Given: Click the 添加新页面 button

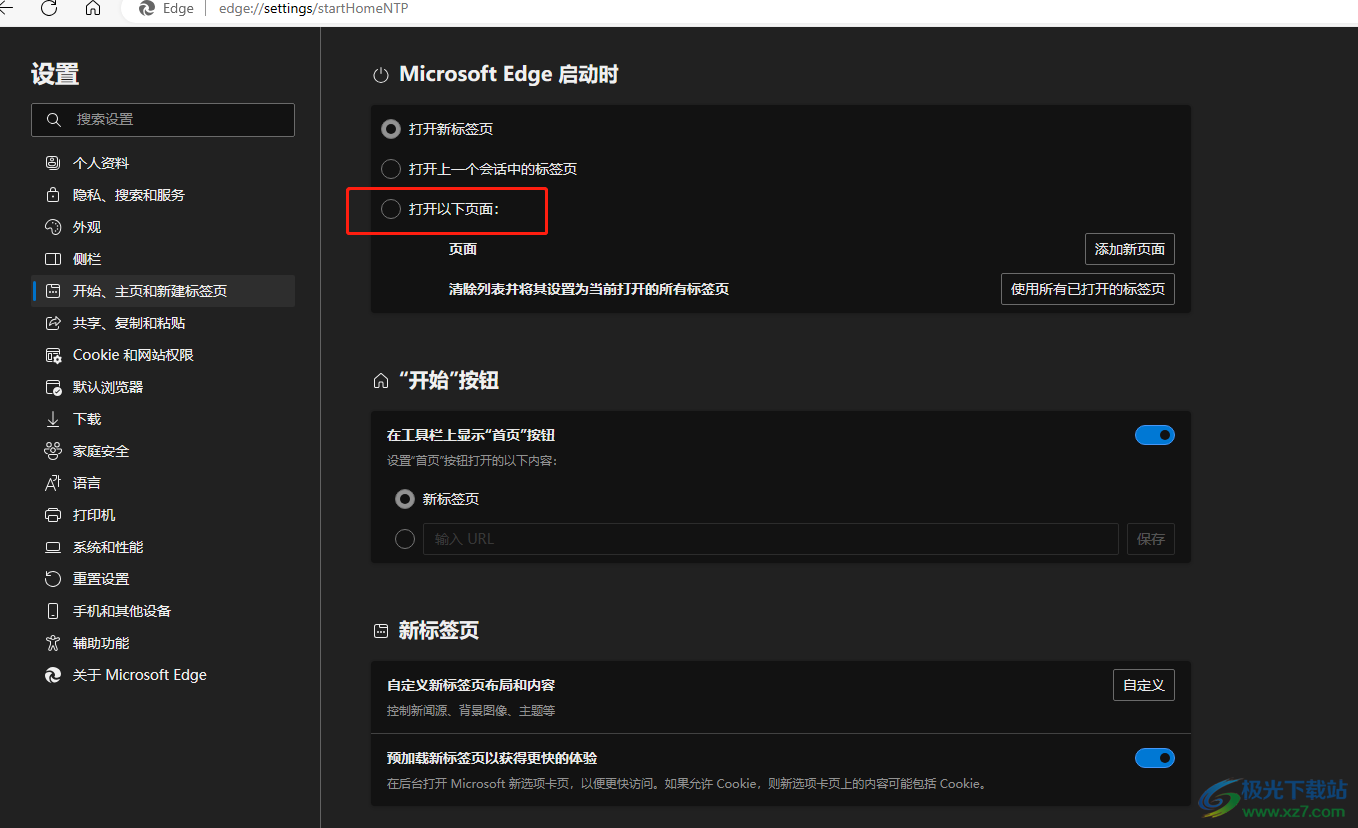Looking at the screenshot, I should [x=1130, y=249].
